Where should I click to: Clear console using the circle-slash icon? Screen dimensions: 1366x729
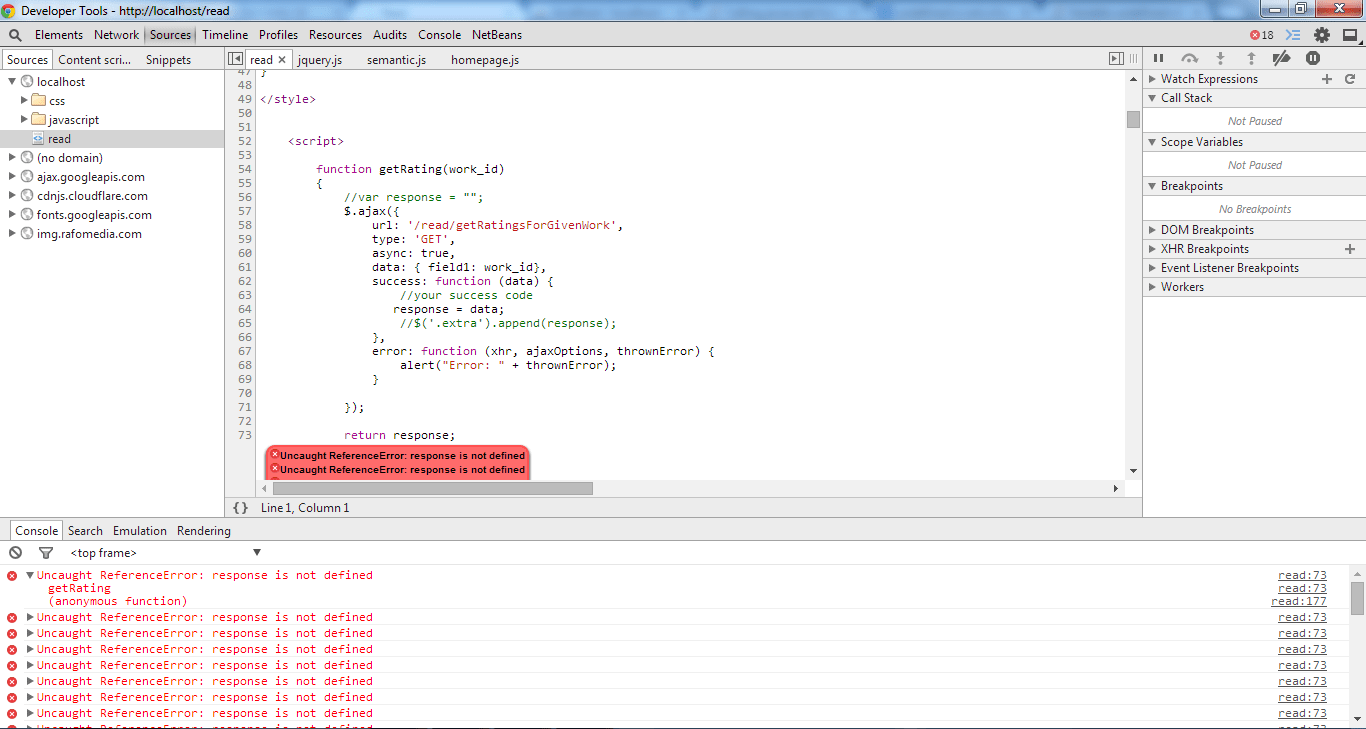pos(15,552)
